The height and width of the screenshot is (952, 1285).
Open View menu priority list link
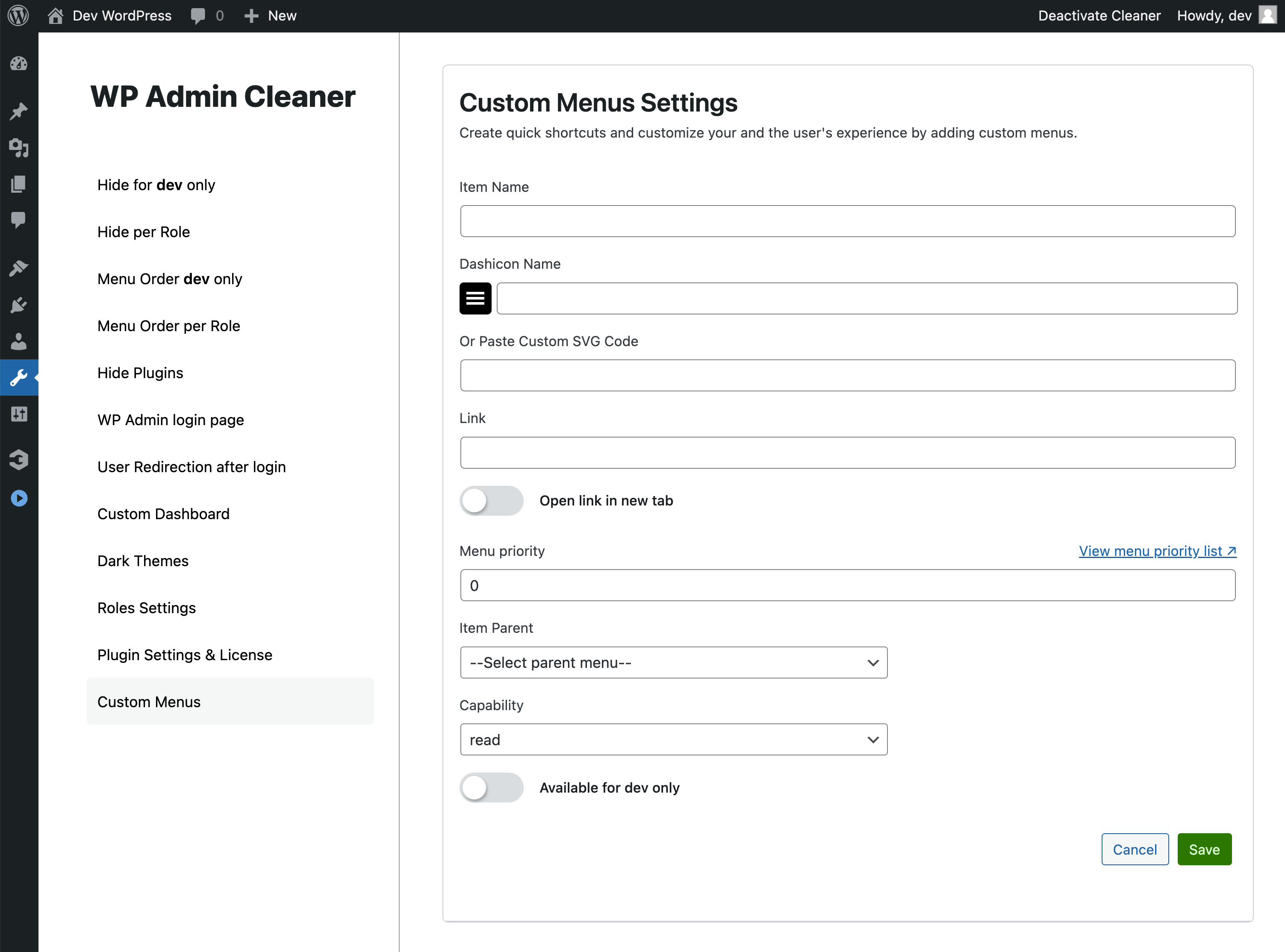(1158, 552)
